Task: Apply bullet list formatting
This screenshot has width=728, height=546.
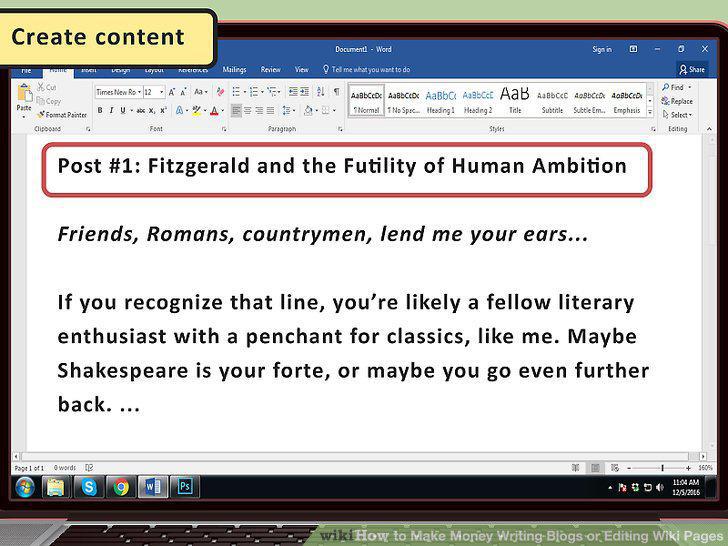Action: pos(236,92)
